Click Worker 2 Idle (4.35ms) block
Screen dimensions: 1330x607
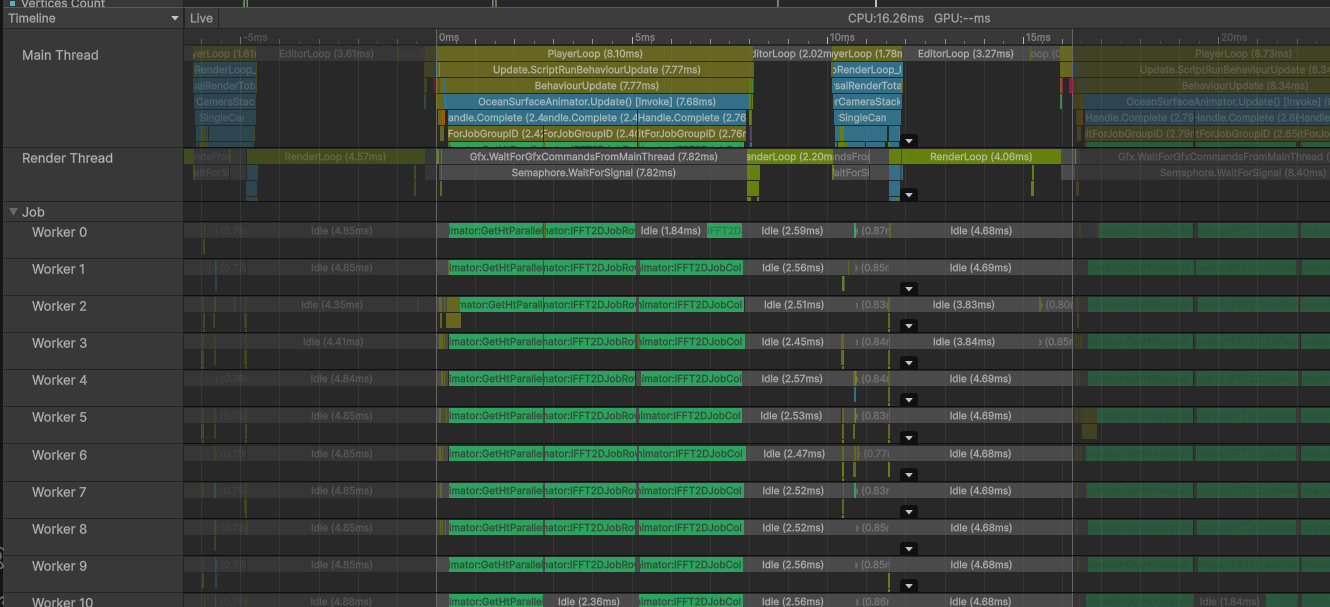[332, 305]
